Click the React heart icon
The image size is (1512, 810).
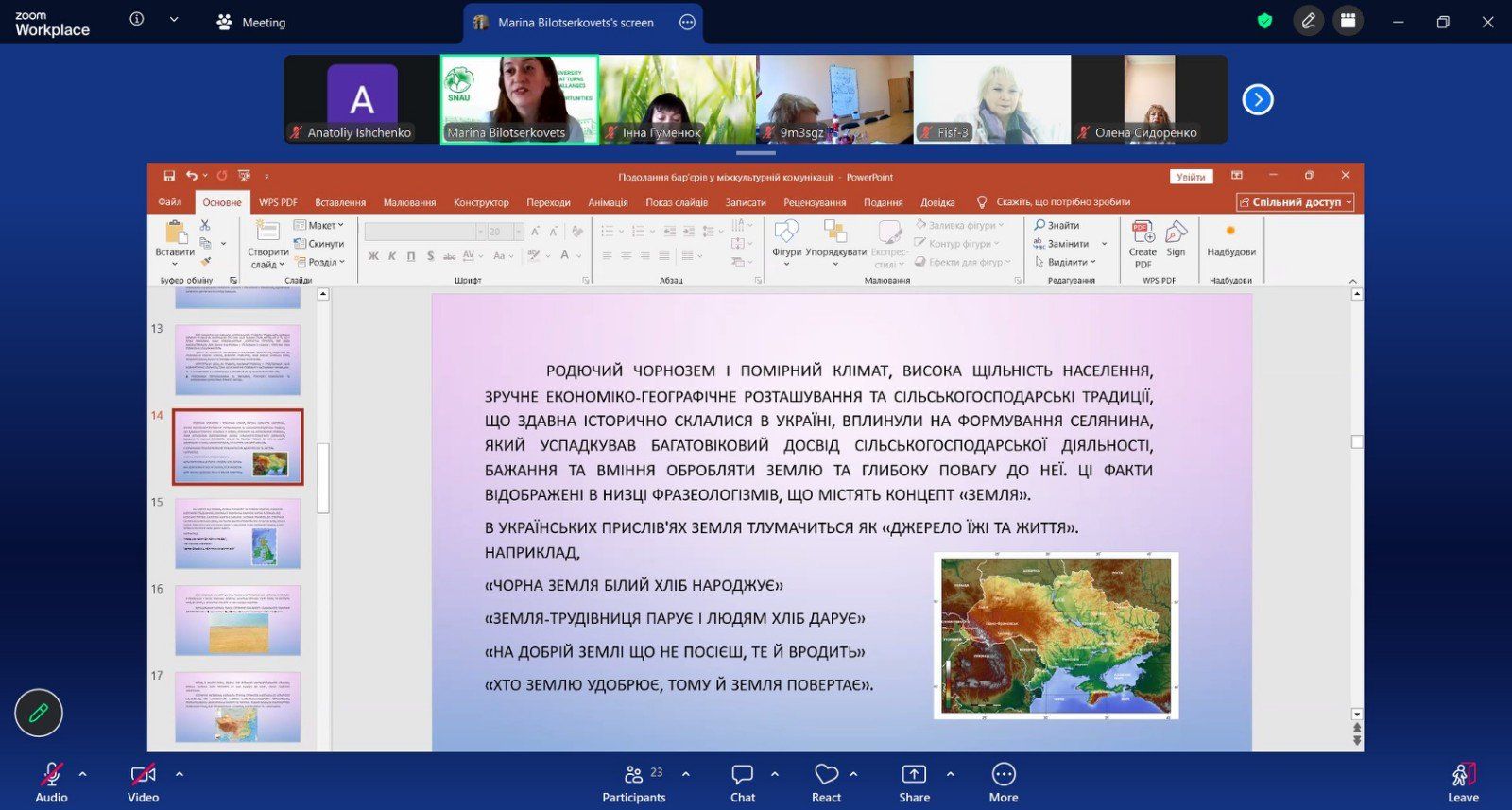pyautogui.click(x=826, y=782)
